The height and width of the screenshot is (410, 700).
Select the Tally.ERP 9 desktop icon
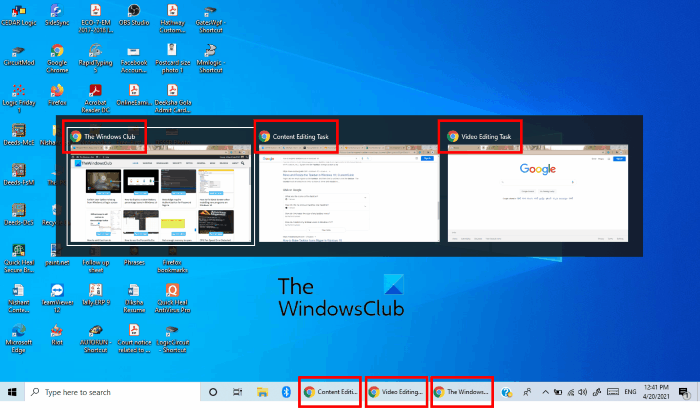(x=96, y=295)
